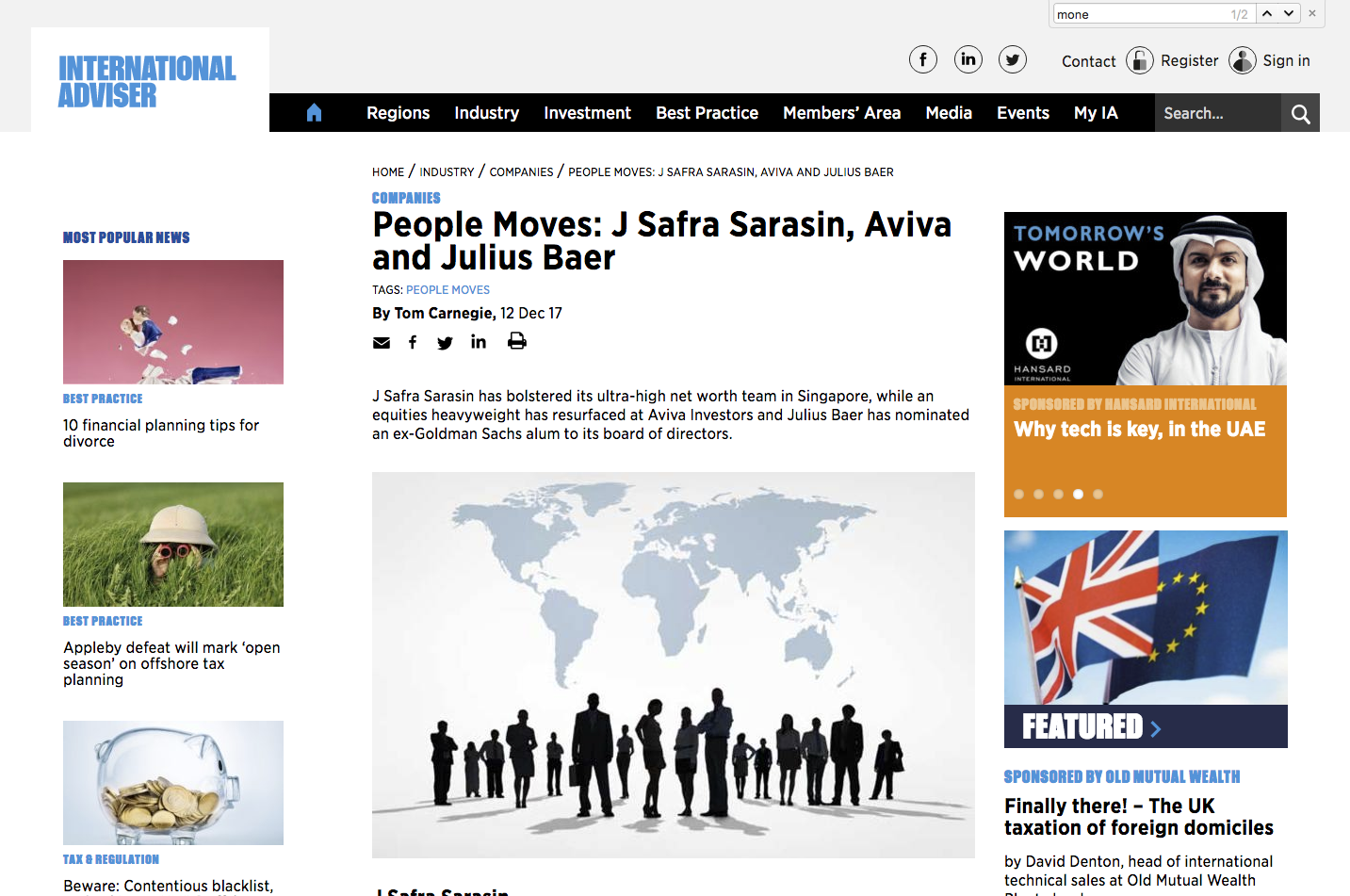The width and height of the screenshot is (1350, 896).
Task: Open 'Finally there! – The UK taxation' headline
Action: pos(1138,817)
